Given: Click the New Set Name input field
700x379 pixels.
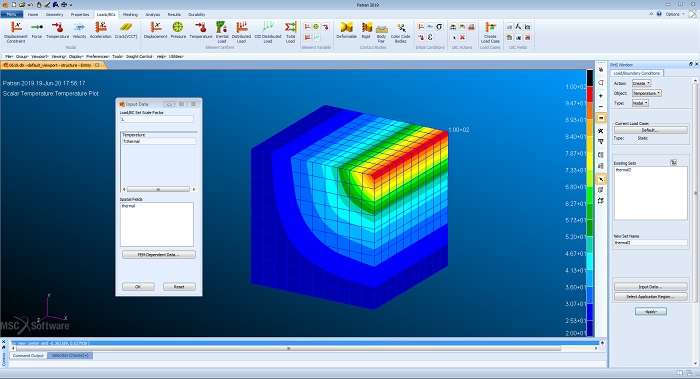Looking at the screenshot, I should pyautogui.click(x=650, y=243).
